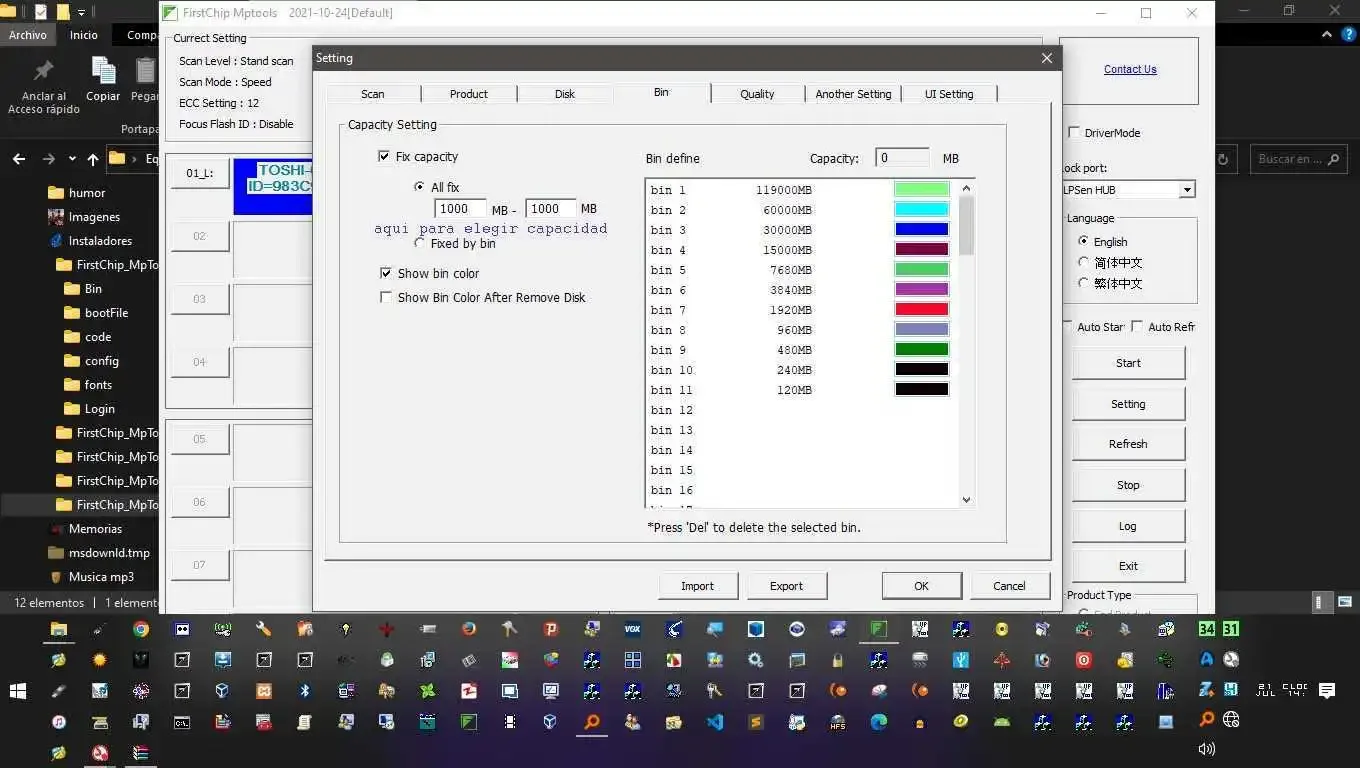The height and width of the screenshot is (768, 1360).
Task: Uncheck the Fix capacity checkbox
Action: 384,156
